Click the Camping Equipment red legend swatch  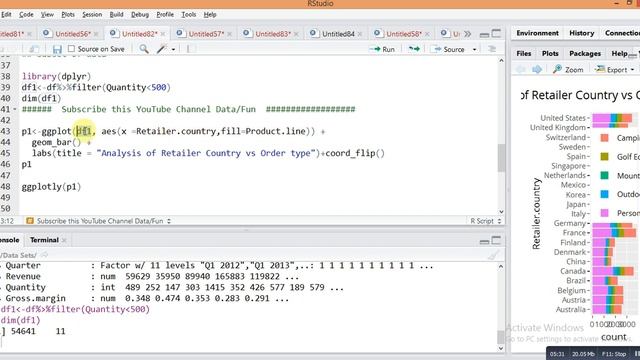604,138
